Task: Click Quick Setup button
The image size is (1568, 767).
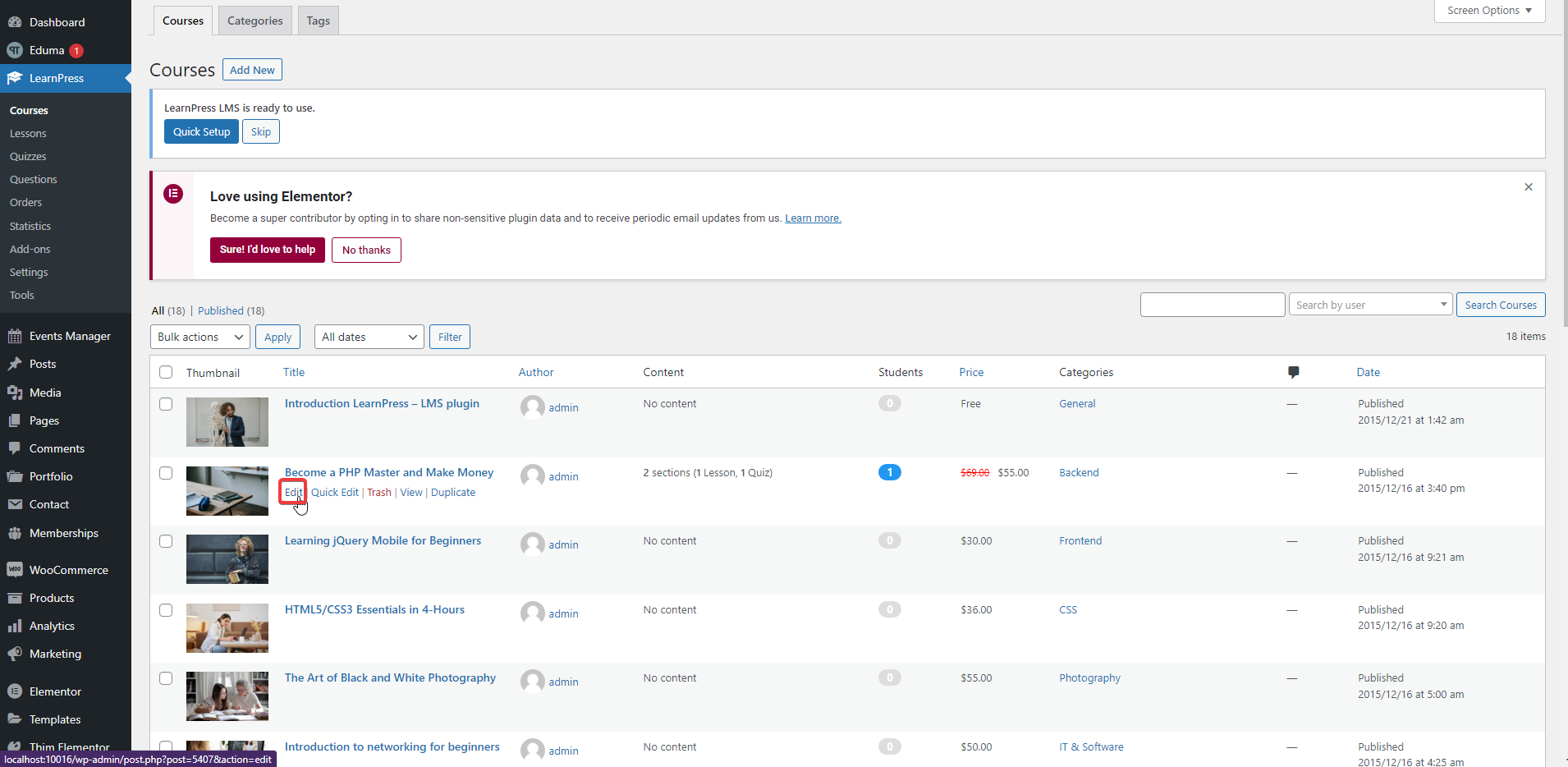Action: 201,131
